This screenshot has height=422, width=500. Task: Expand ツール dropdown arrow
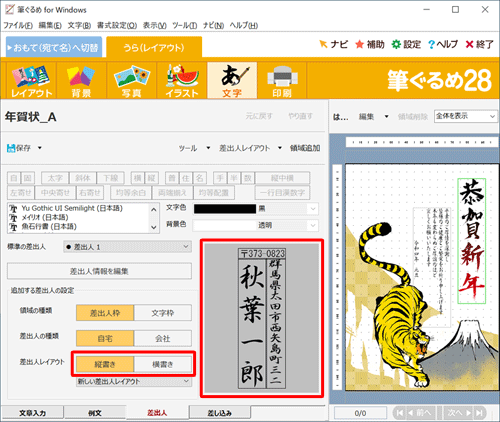[208, 148]
